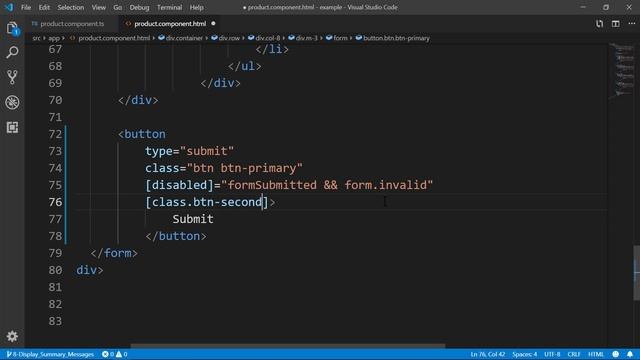Click the CRLF end-of-line indicator
The height and width of the screenshot is (360, 640).
(x=573, y=354)
